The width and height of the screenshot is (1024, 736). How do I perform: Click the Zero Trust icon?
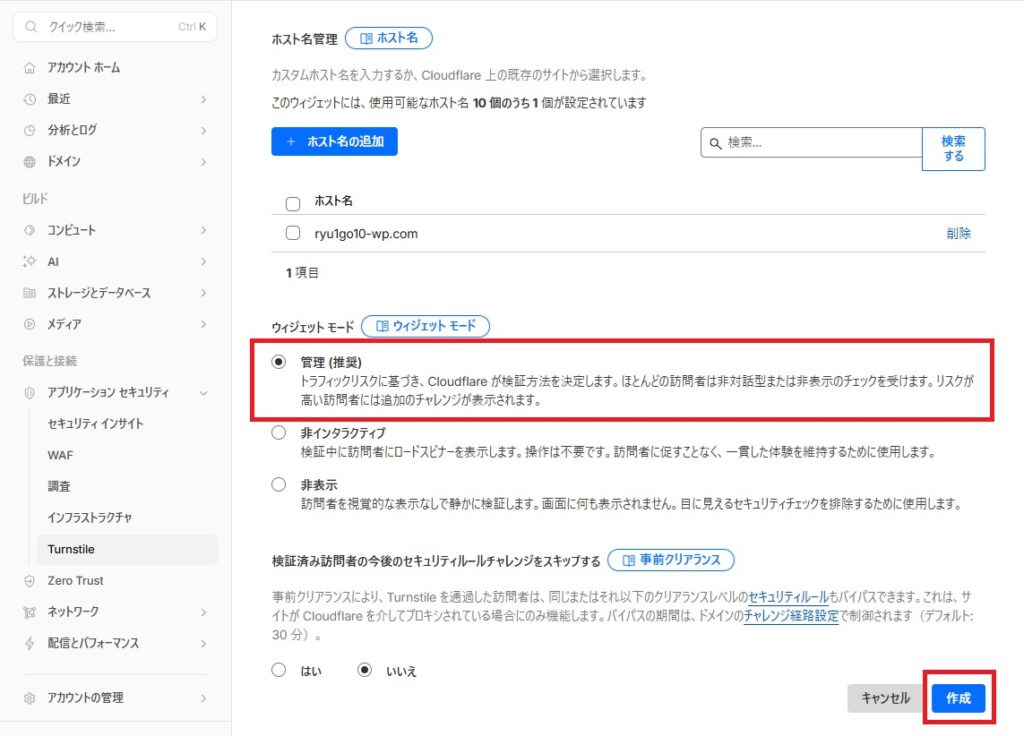click(x=29, y=580)
